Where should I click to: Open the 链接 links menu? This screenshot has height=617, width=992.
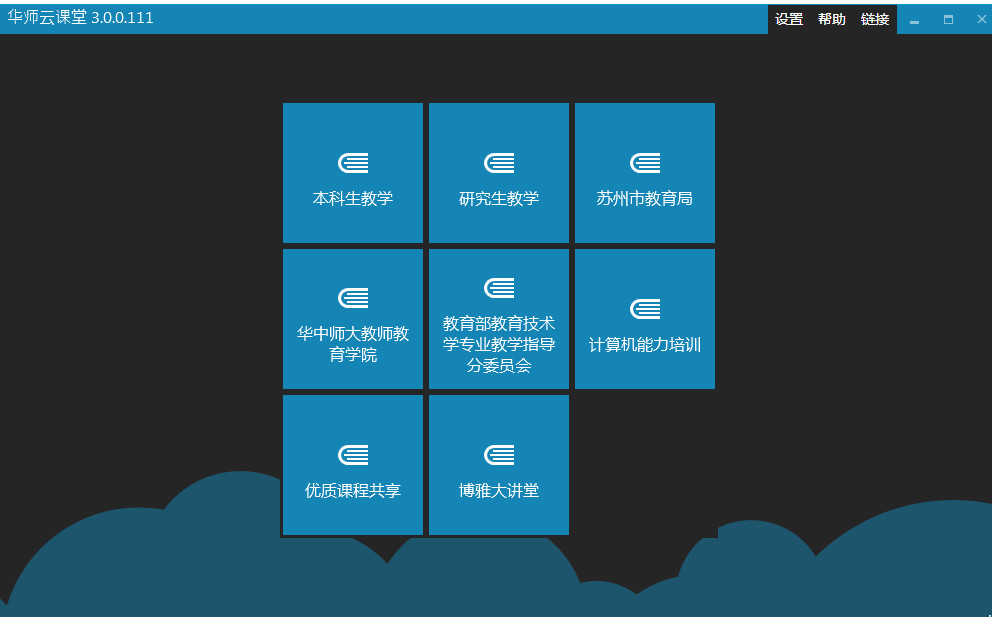pyautogui.click(x=874, y=18)
